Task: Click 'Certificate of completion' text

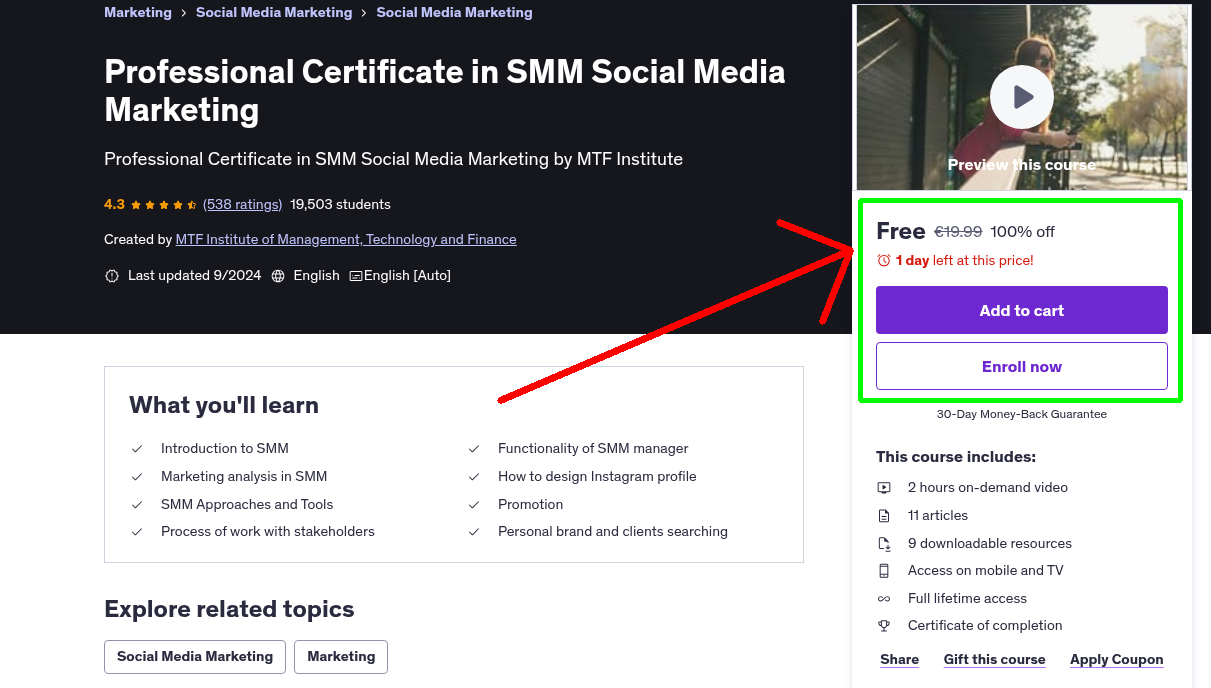Action: tap(985, 625)
